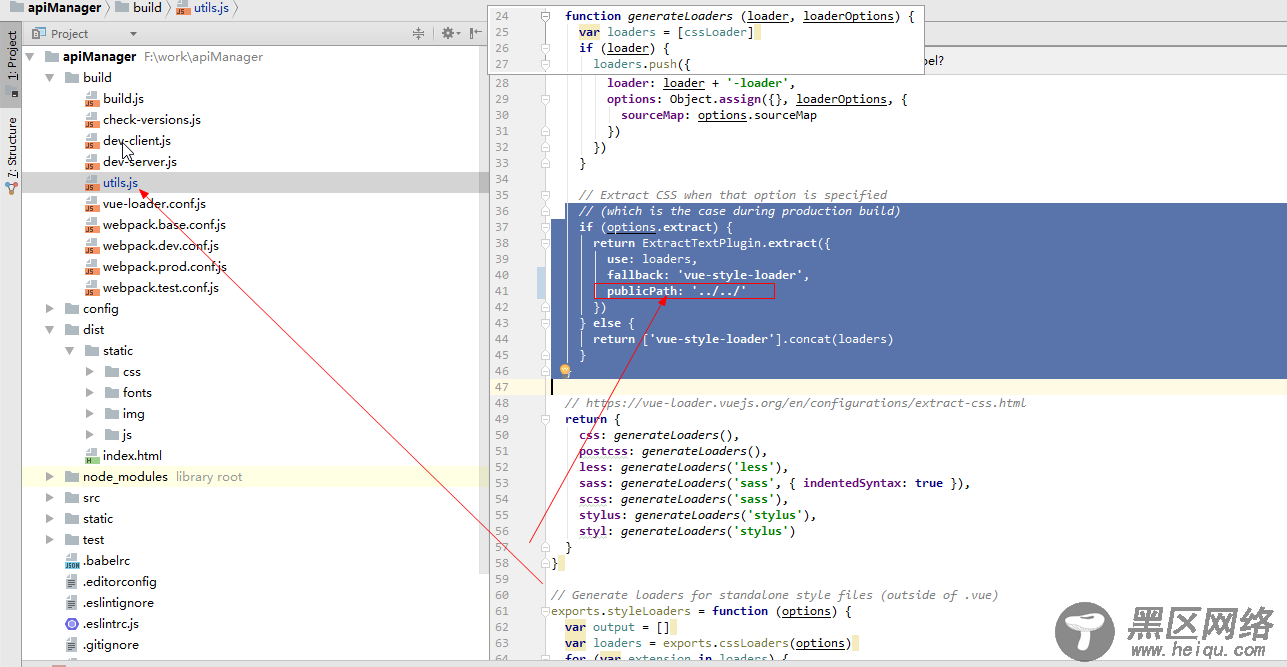Click the JS icon beside check-versions.js
Viewport: 1287px width, 667px height.
point(91,120)
